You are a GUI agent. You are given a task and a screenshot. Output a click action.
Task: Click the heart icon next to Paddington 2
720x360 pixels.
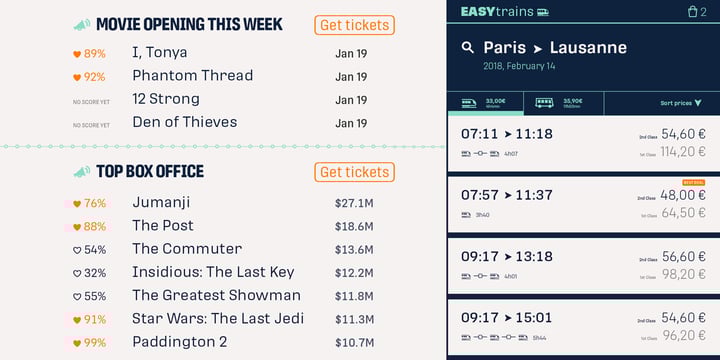point(77,343)
